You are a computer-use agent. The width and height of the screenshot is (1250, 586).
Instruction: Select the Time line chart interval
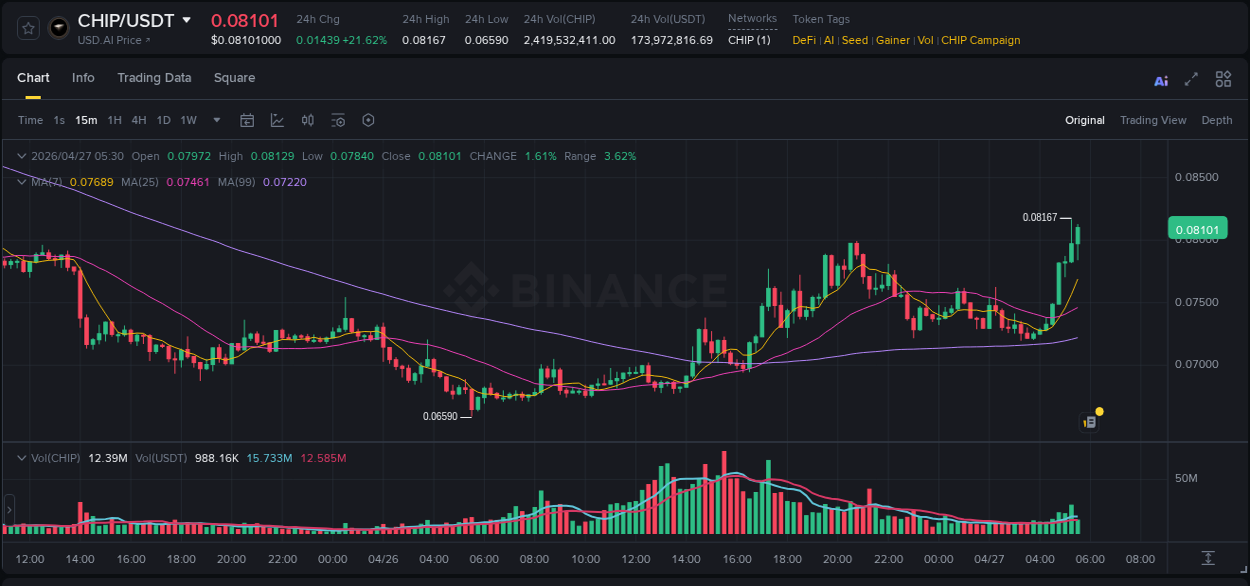(30, 120)
